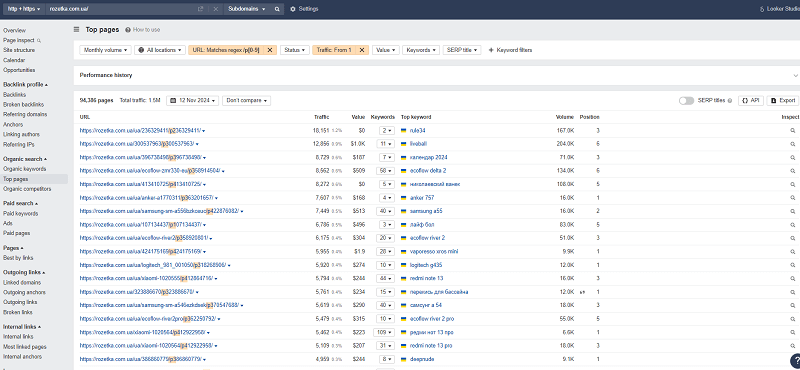Open Overview in the sidebar
Image resolution: width=800 pixels, height=370 pixels.
click(14, 31)
